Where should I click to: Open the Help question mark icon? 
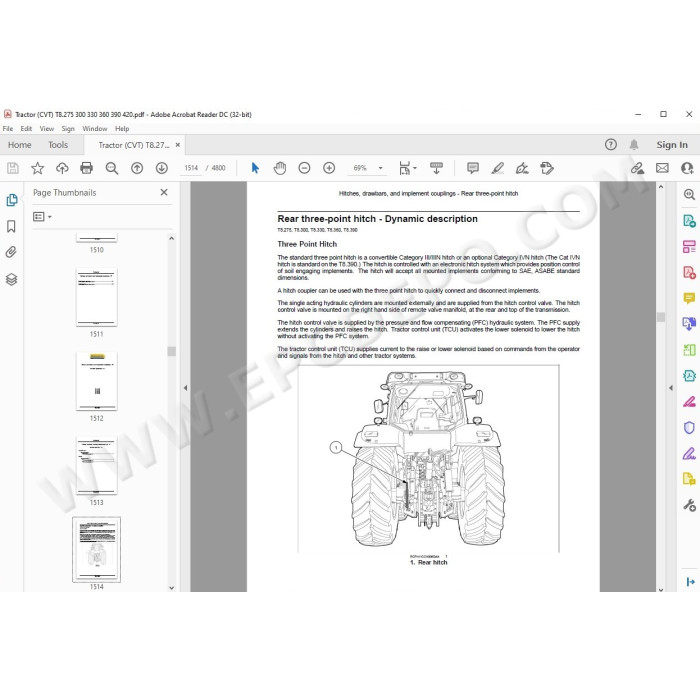(611, 145)
